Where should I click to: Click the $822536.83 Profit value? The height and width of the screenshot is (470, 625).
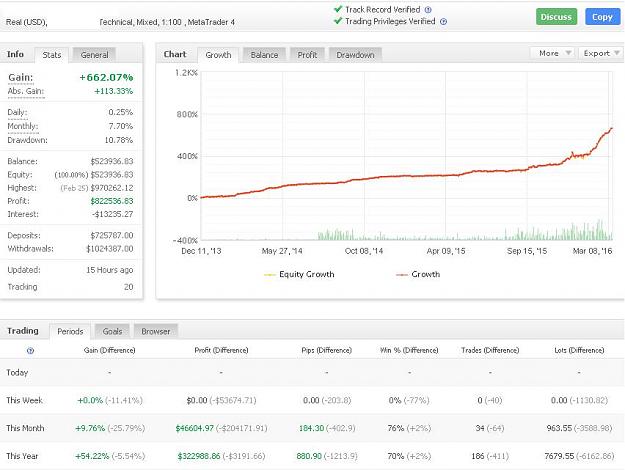(x=112, y=201)
